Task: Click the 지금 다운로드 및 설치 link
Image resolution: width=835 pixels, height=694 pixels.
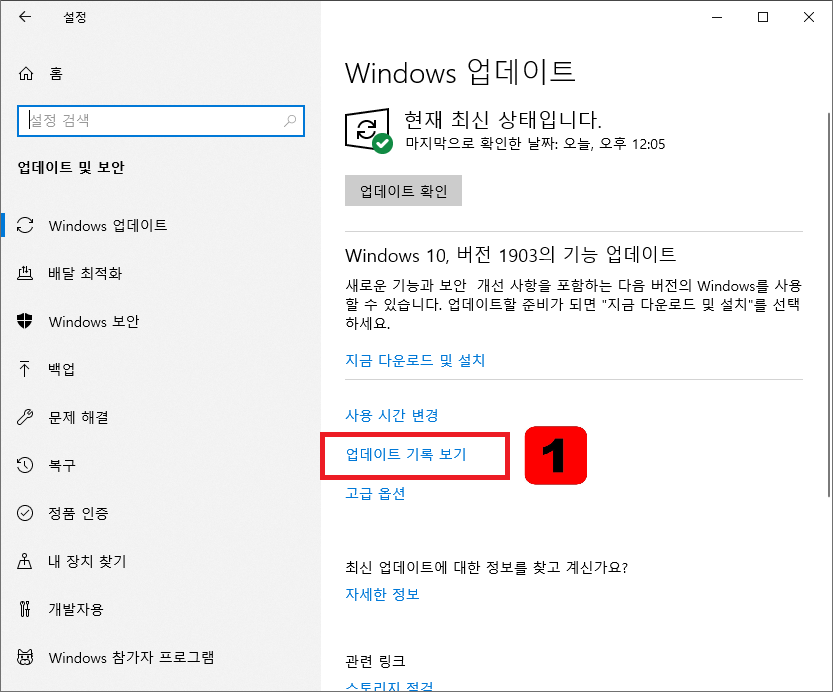Action: pos(415,361)
